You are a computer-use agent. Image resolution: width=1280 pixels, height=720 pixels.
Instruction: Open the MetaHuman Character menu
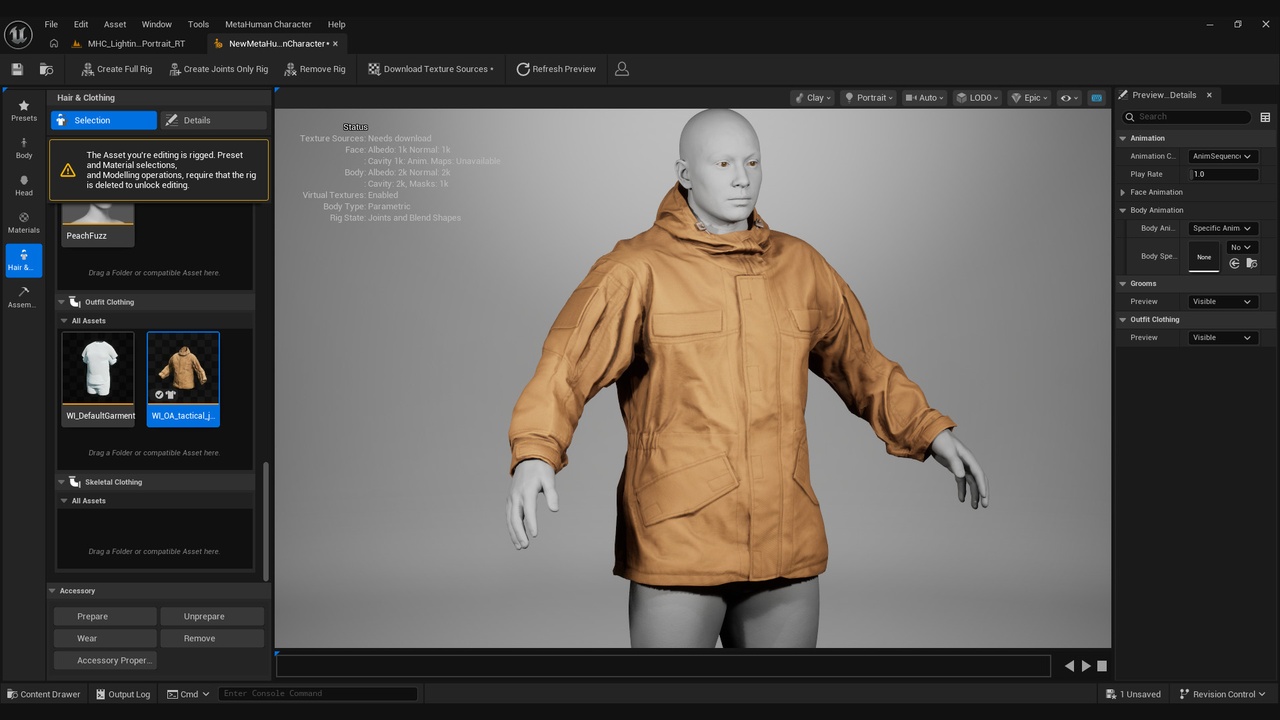pyautogui.click(x=268, y=24)
